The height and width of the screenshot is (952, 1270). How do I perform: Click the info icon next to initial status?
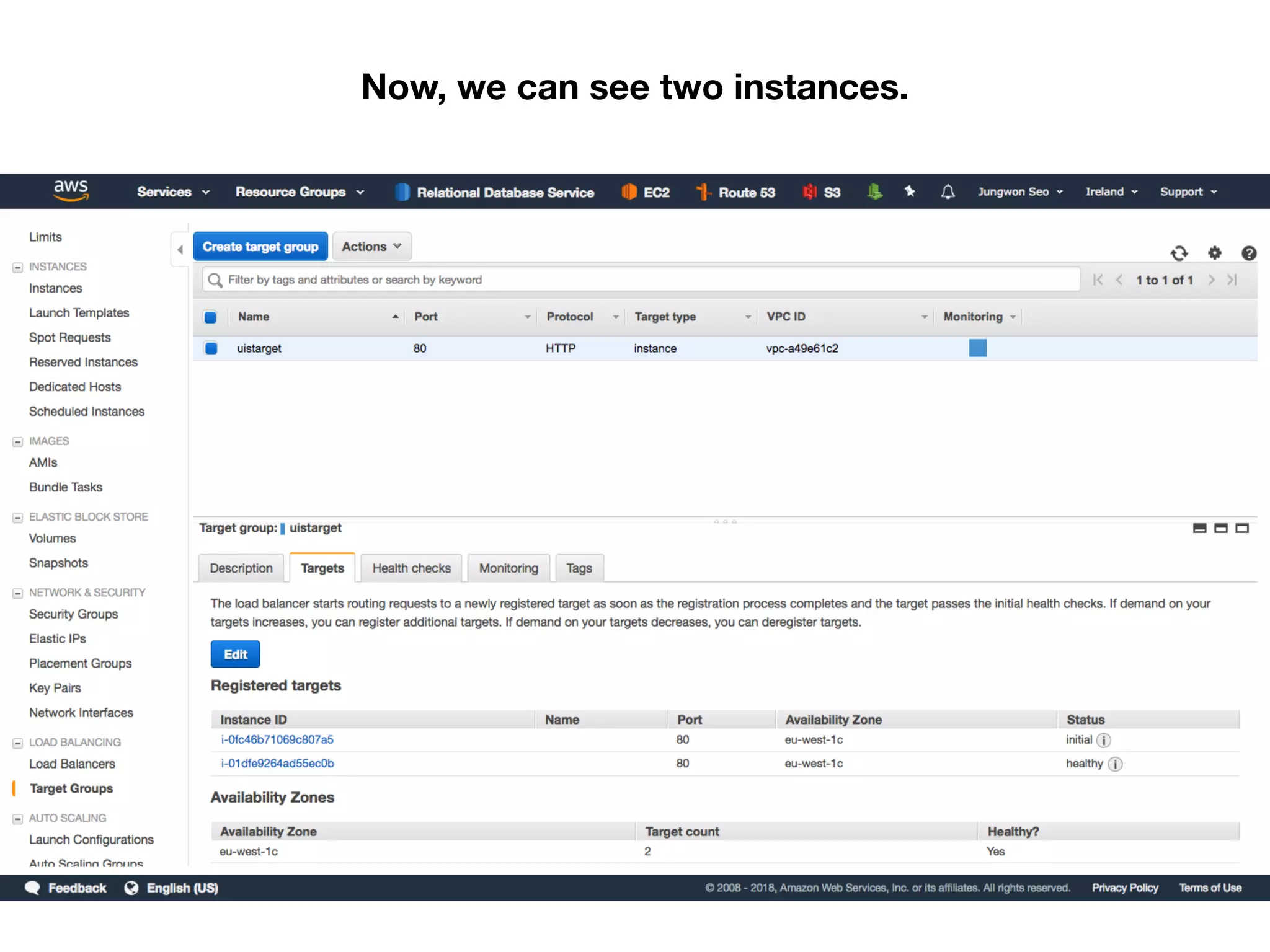[1104, 740]
